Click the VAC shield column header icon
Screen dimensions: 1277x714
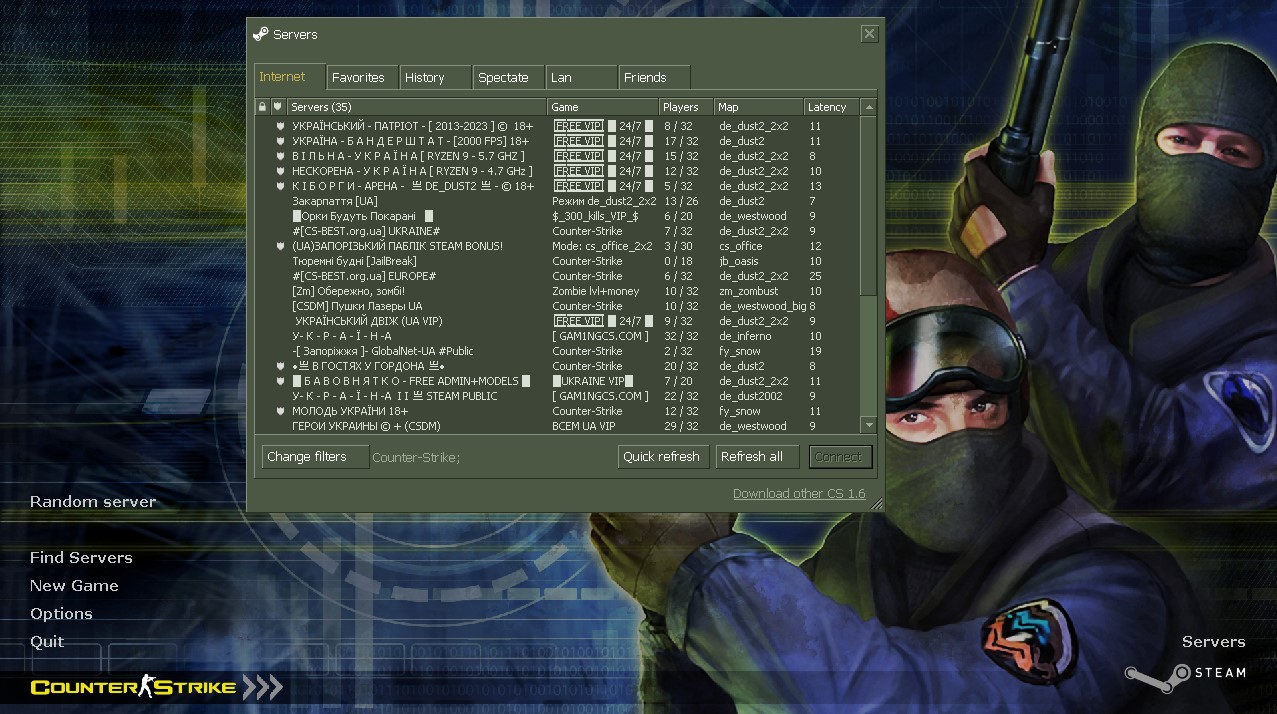tap(278, 107)
